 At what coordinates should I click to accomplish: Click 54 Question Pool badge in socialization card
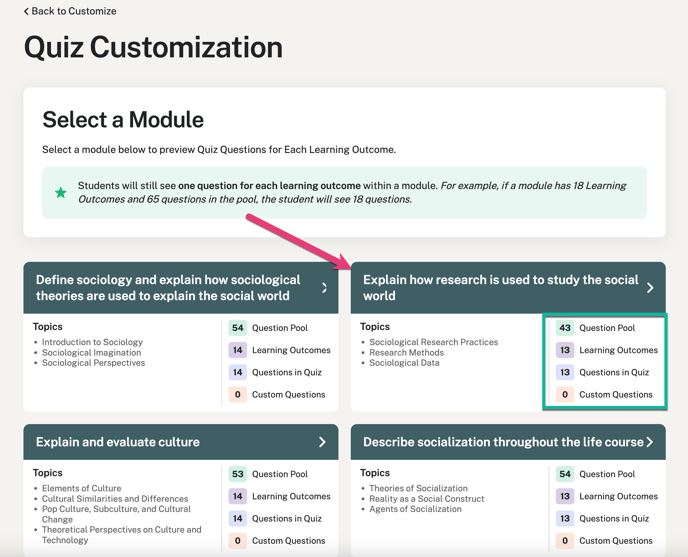click(565, 474)
